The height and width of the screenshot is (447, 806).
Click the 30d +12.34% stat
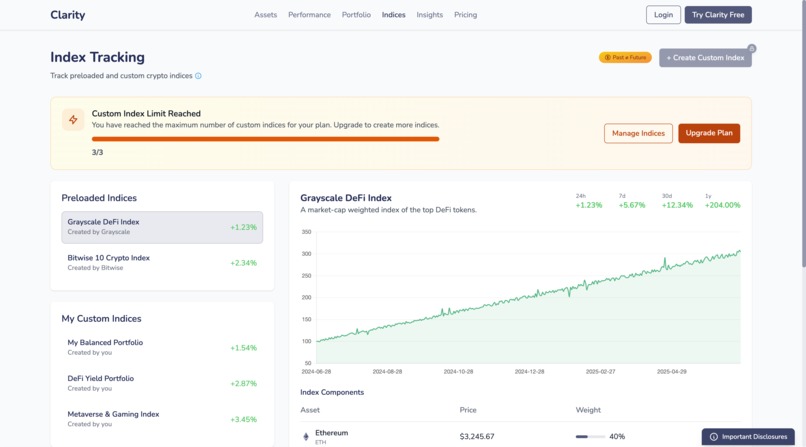click(x=677, y=201)
